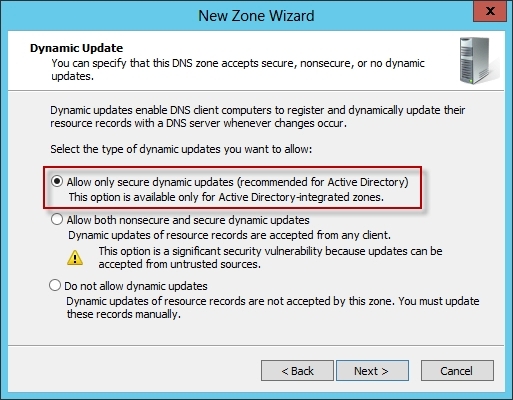
Task: Click the 'recommended for Active Directory' option label
Action: point(237,182)
